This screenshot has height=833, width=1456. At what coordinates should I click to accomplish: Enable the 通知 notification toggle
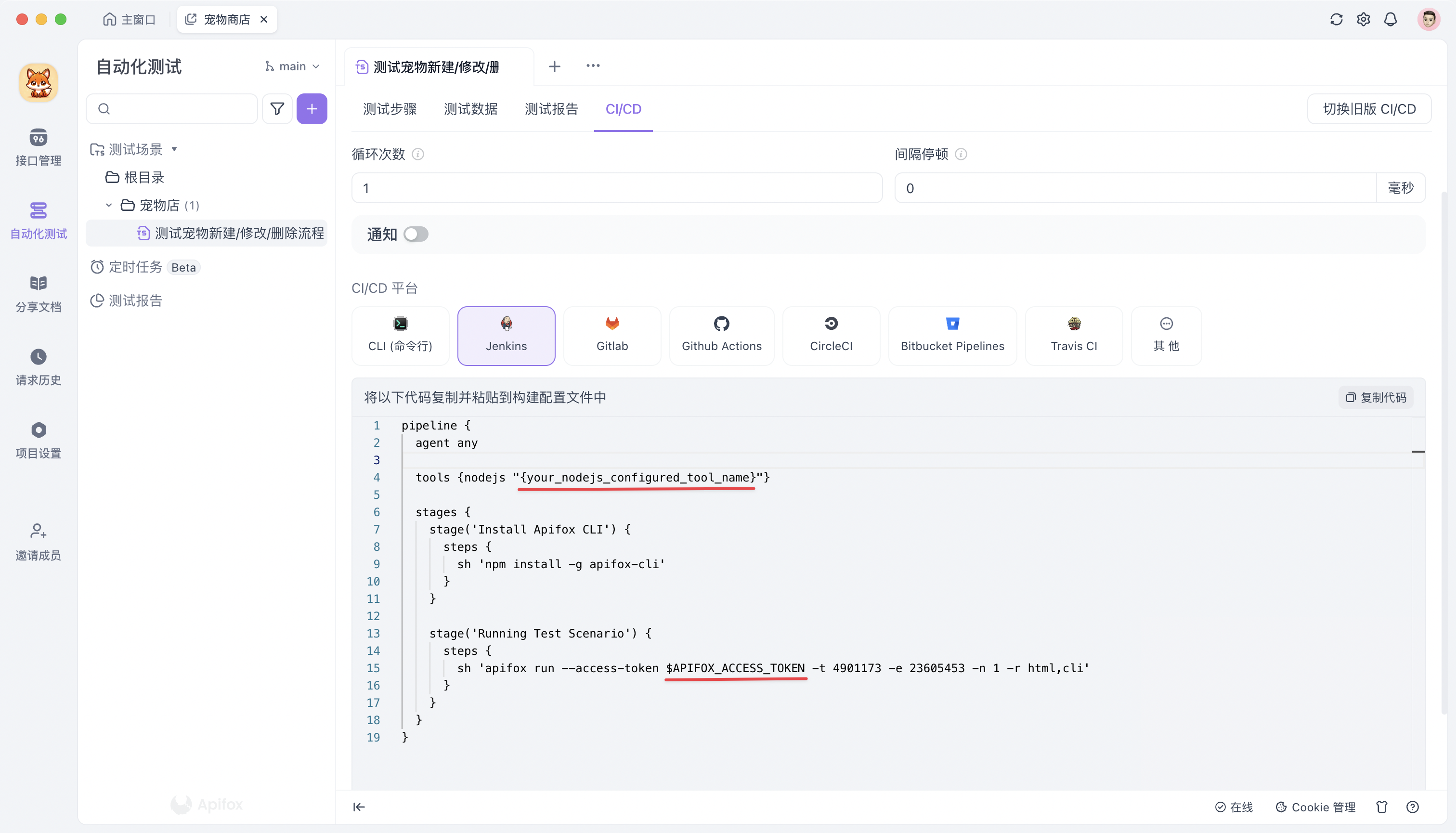[x=416, y=234]
